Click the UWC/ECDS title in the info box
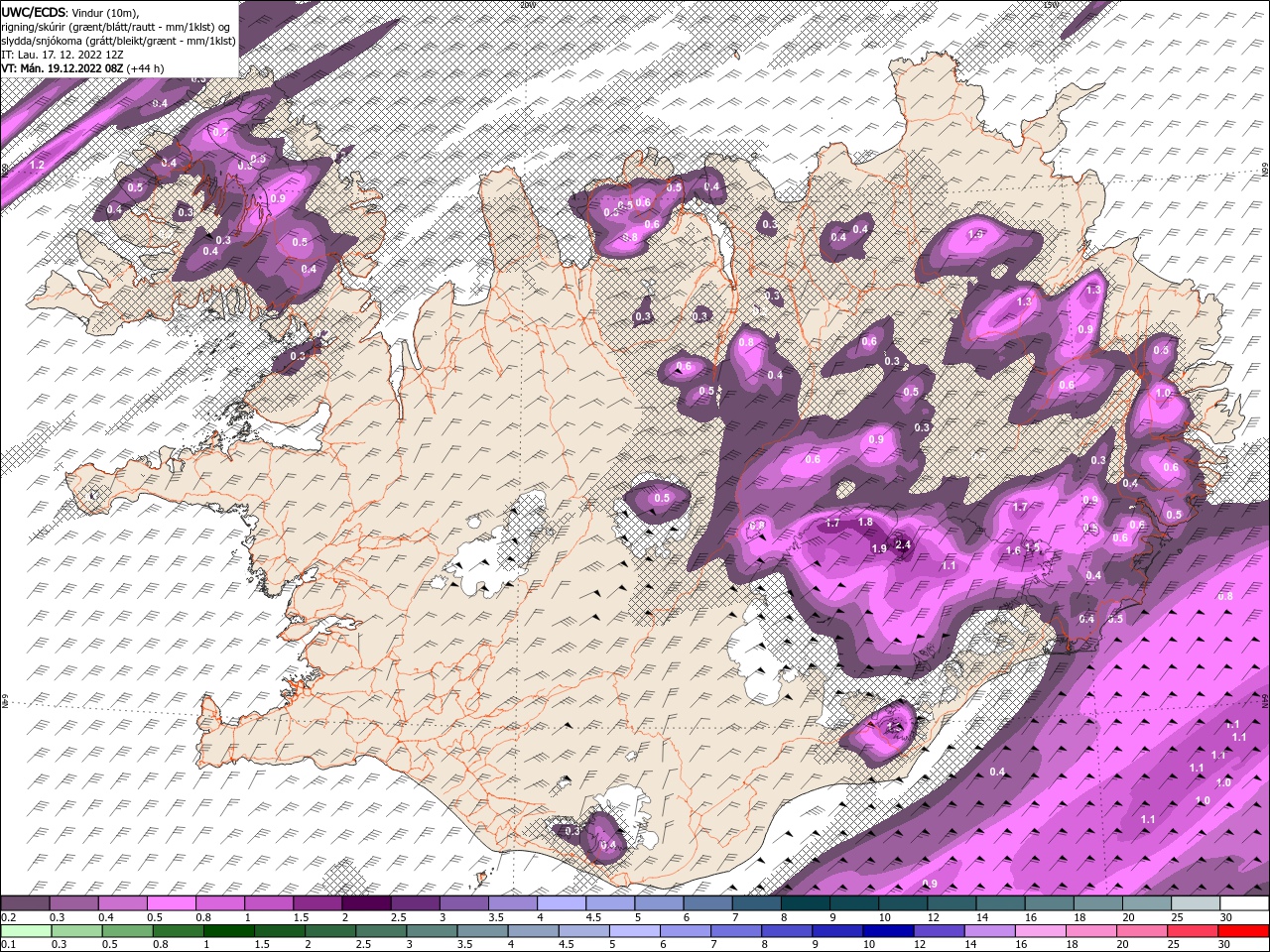This screenshot has height=952, width=1270. (35, 11)
